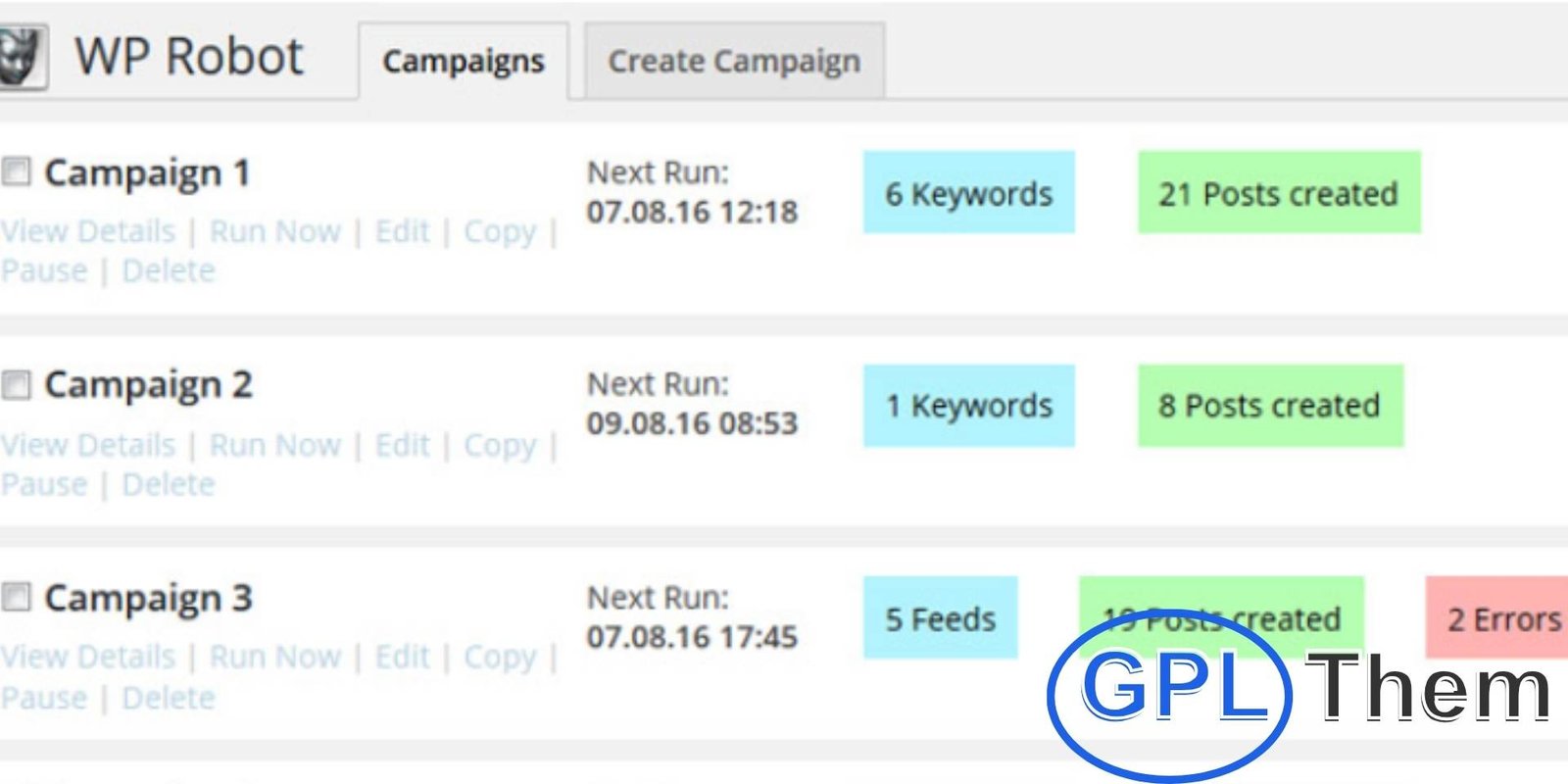Click the 6 Keywords badge
Image resolution: width=1568 pixels, height=784 pixels.
pyautogui.click(x=968, y=193)
